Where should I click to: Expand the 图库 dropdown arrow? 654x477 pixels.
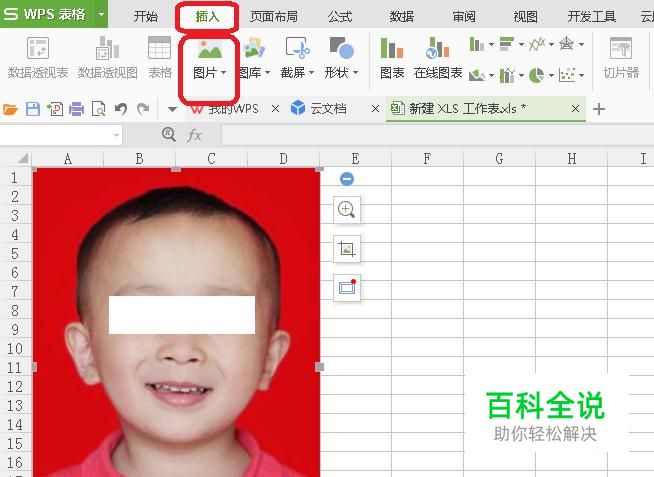267,73
